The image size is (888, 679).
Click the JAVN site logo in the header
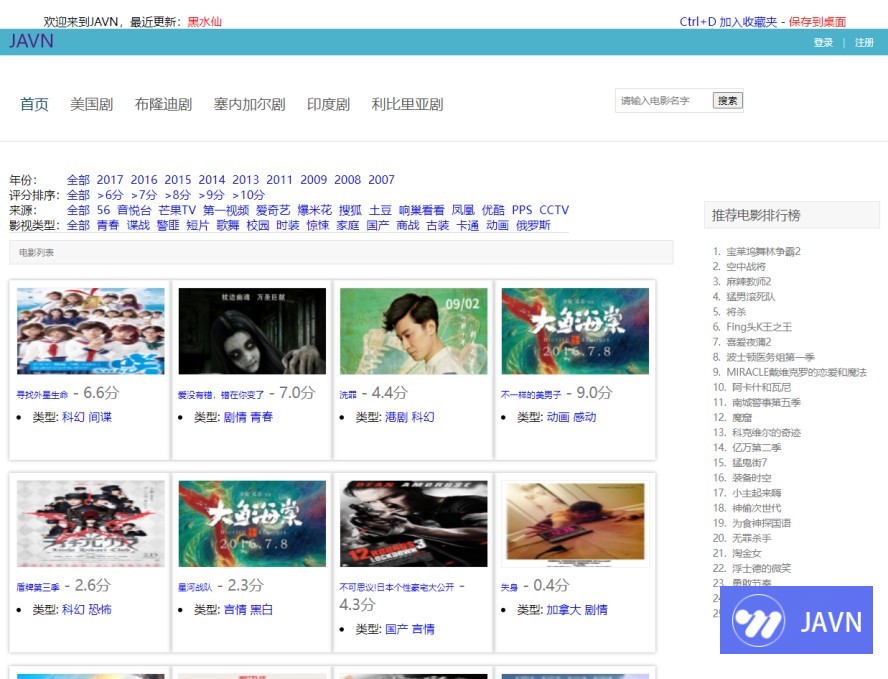pos(31,41)
